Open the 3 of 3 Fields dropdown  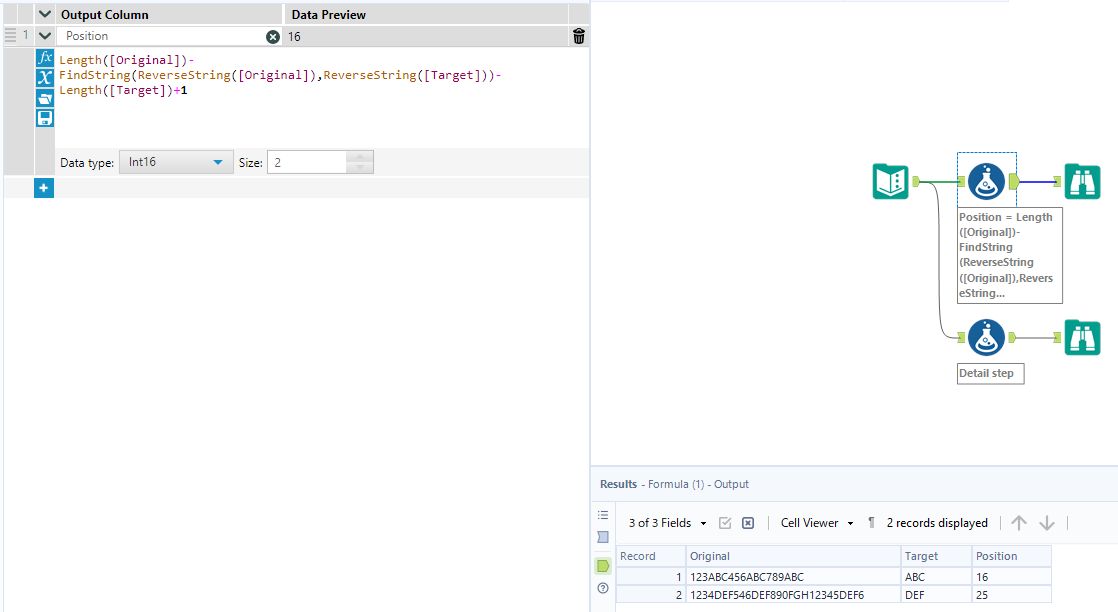666,522
